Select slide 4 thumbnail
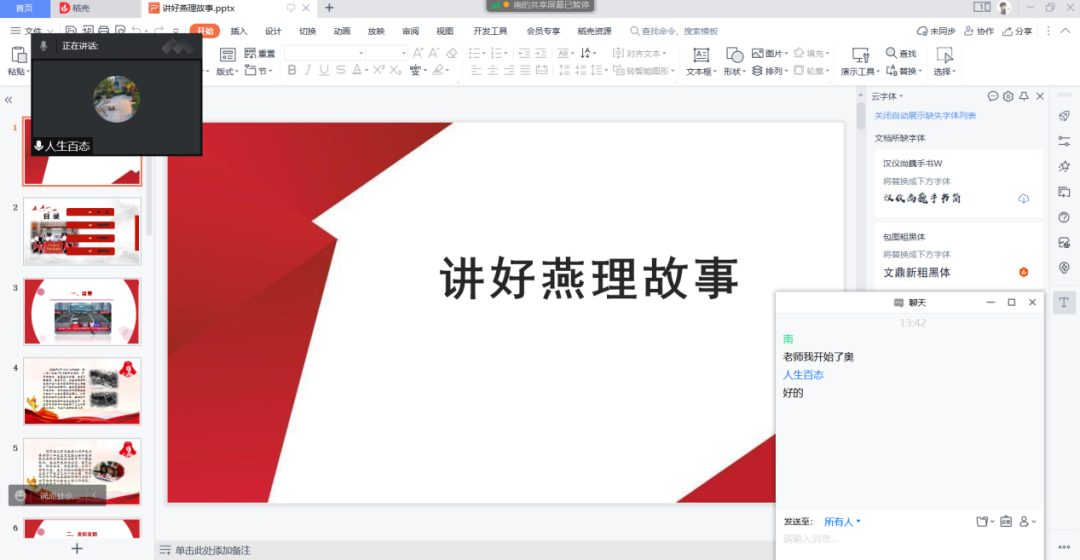This screenshot has width=1080, height=560. [82, 391]
